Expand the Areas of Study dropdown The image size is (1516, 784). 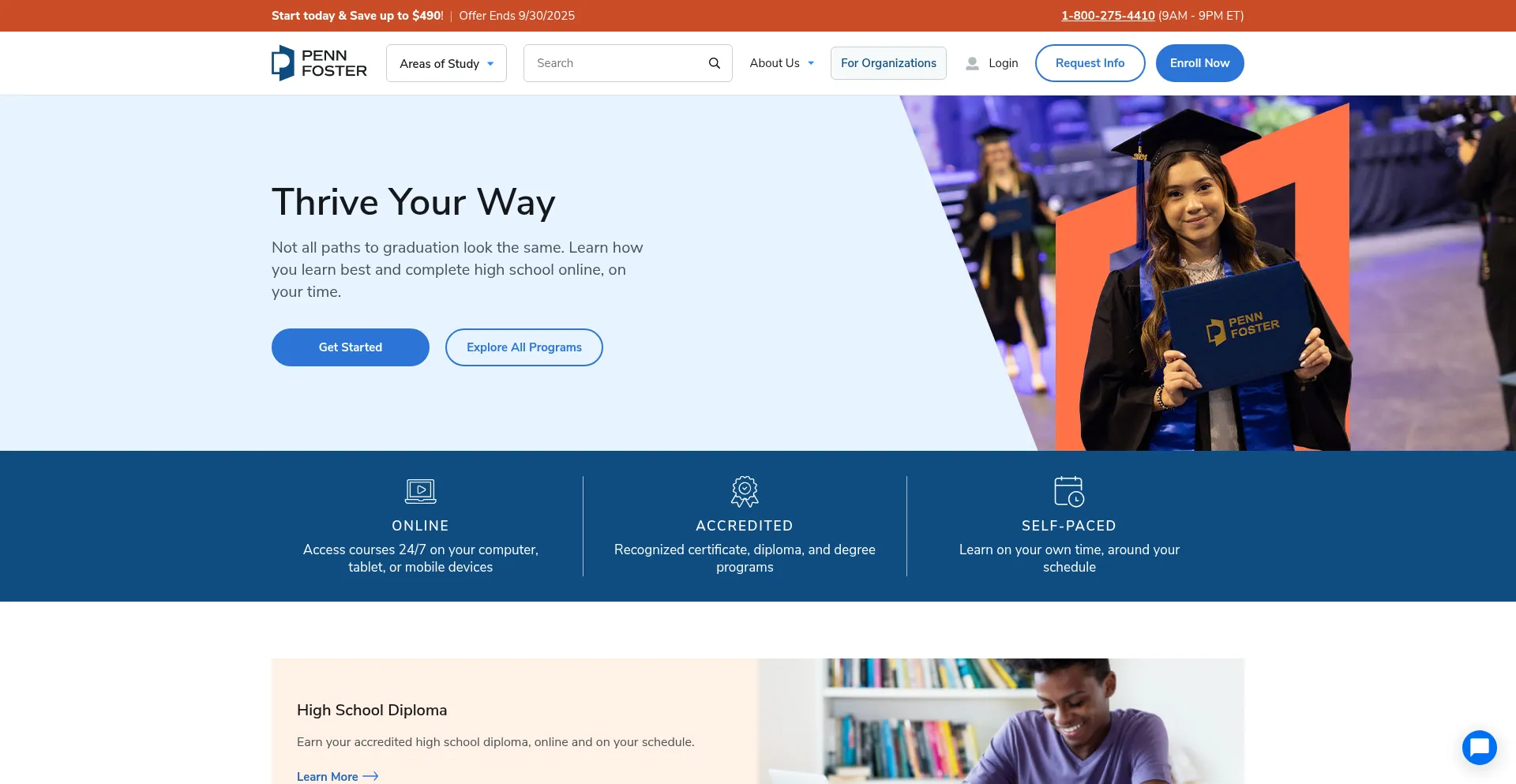(x=446, y=63)
